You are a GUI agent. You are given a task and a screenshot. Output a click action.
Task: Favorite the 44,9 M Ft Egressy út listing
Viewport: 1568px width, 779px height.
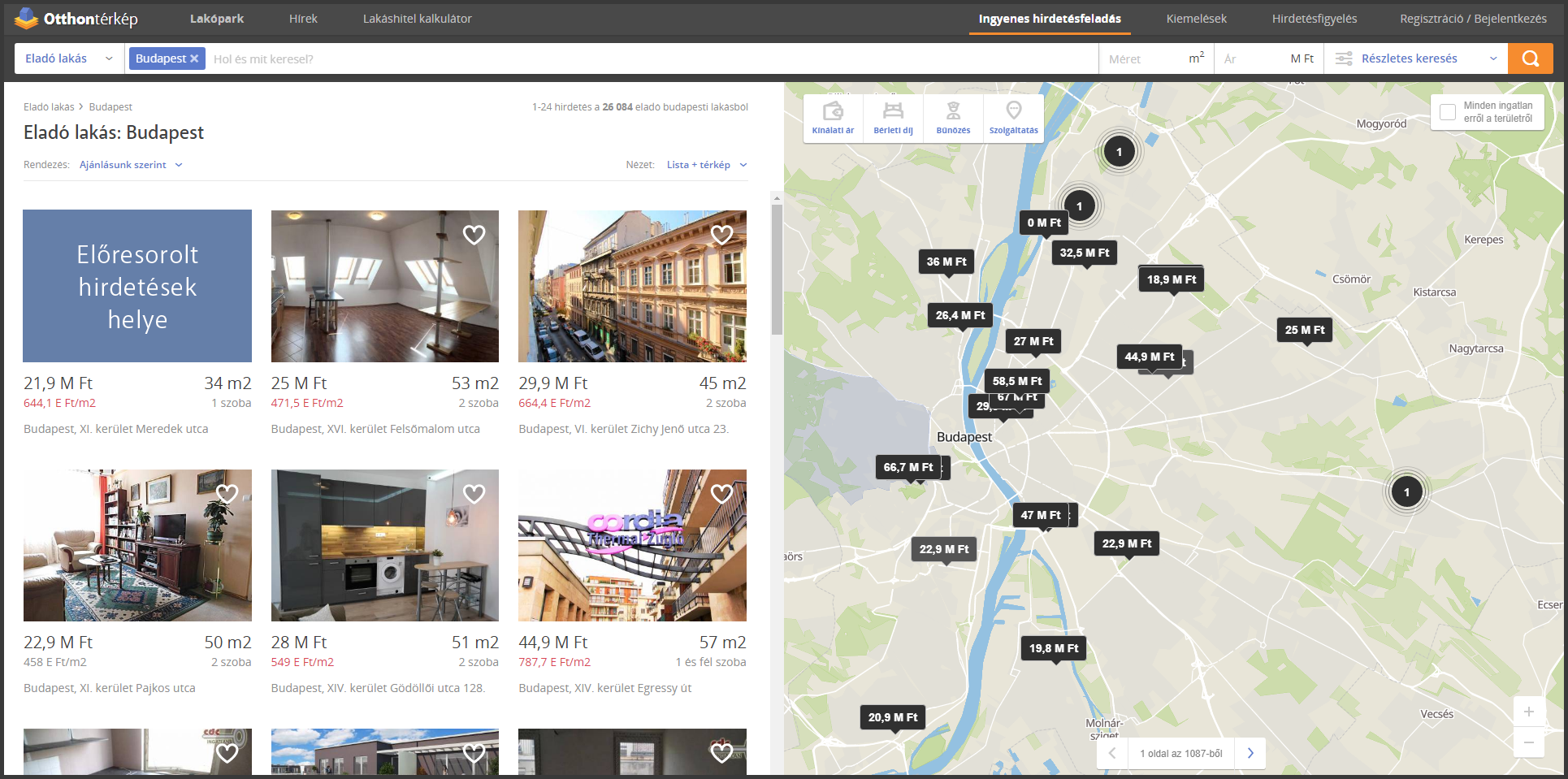pos(721,494)
